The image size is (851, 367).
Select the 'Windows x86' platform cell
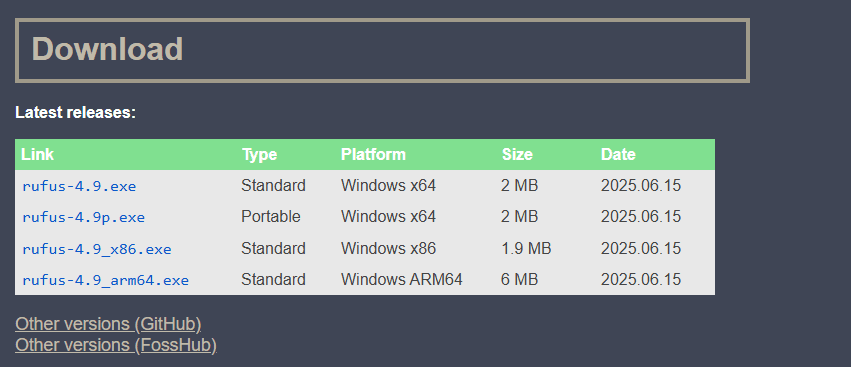point(388,249)
